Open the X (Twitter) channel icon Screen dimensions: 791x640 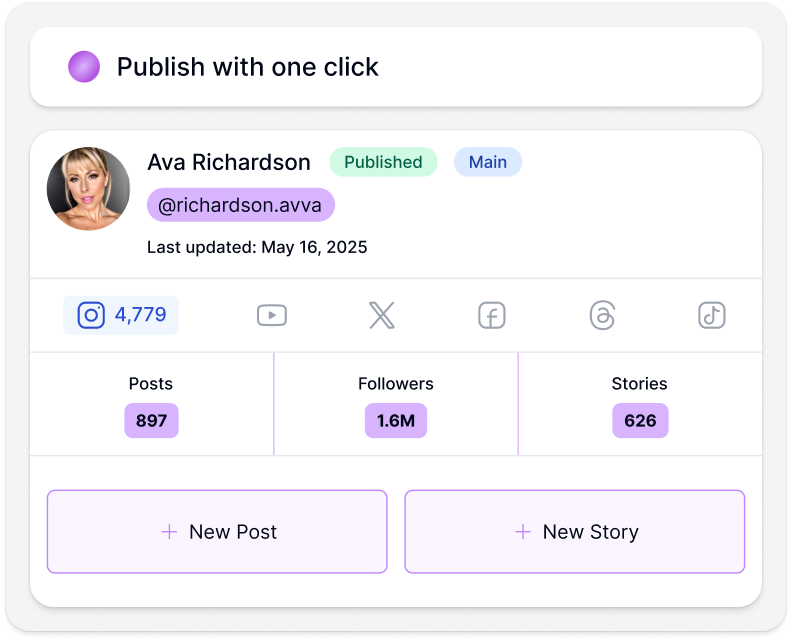point(381,315)
